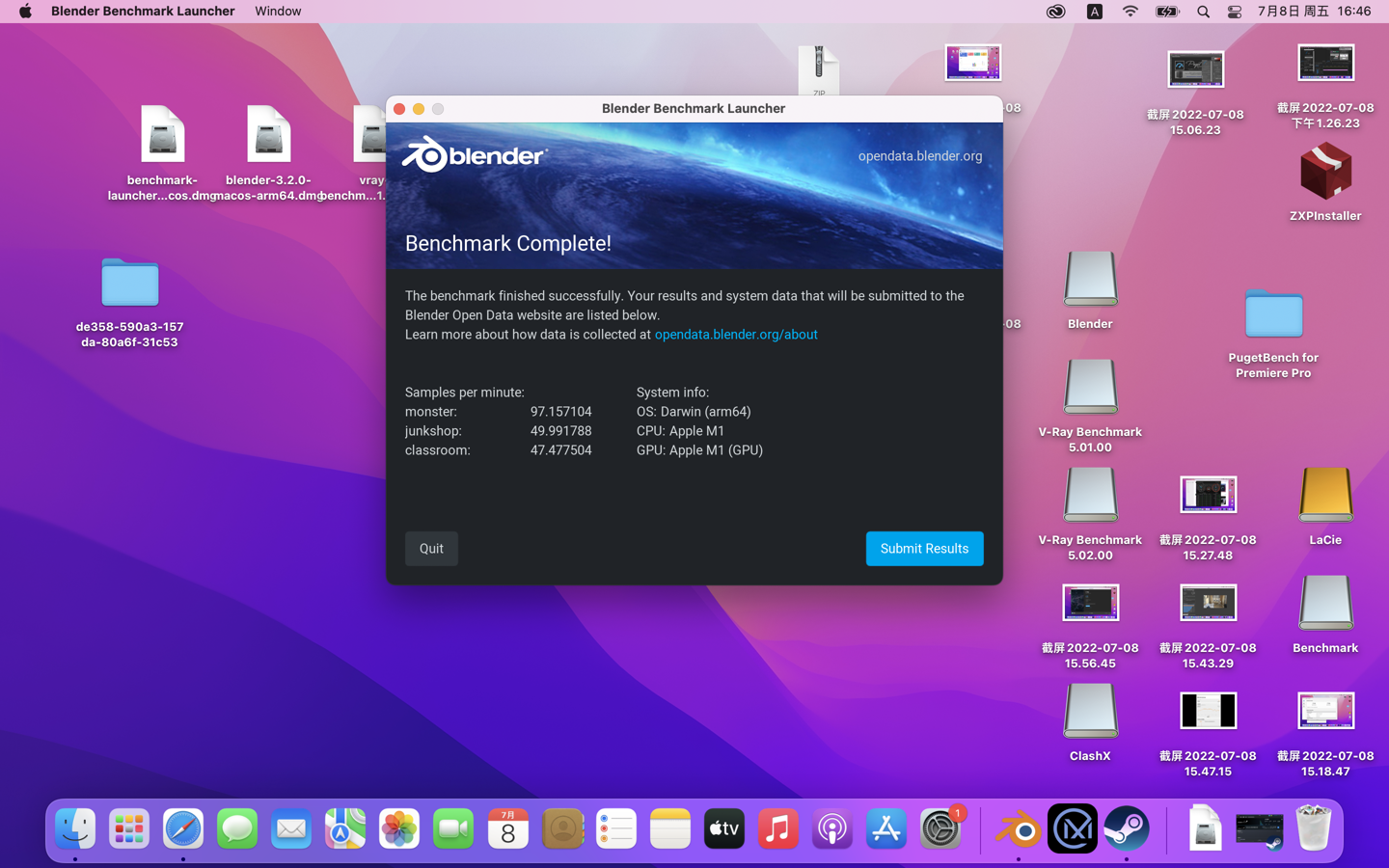The width and height of the screenshot is (1389, 868).
Task: Open Finder from the Dock
Action: coord(75,828)
